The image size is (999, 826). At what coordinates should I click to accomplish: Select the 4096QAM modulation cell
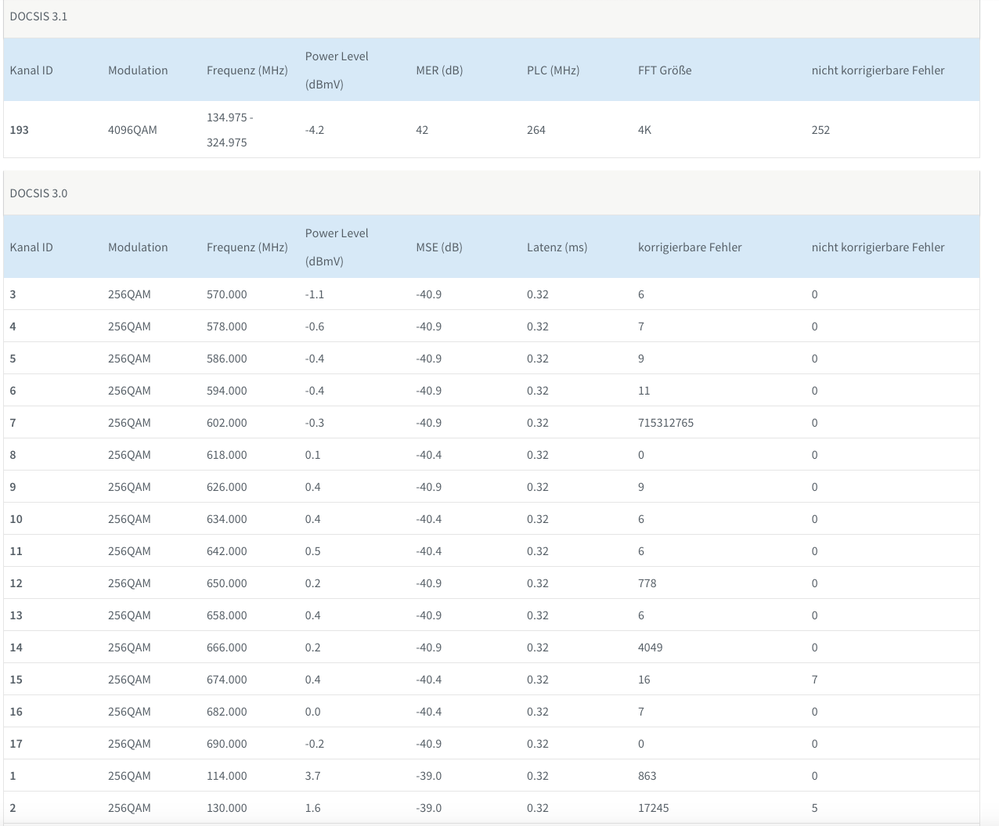[132, 130]
